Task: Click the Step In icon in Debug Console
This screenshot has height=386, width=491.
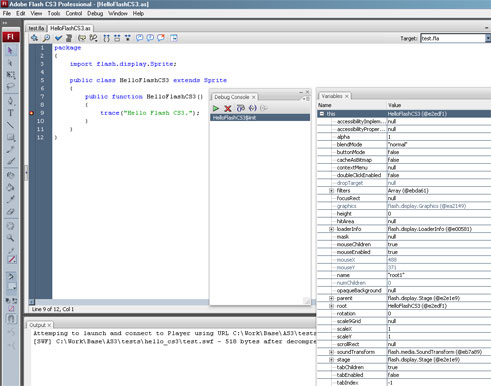Action: point(253,108)
